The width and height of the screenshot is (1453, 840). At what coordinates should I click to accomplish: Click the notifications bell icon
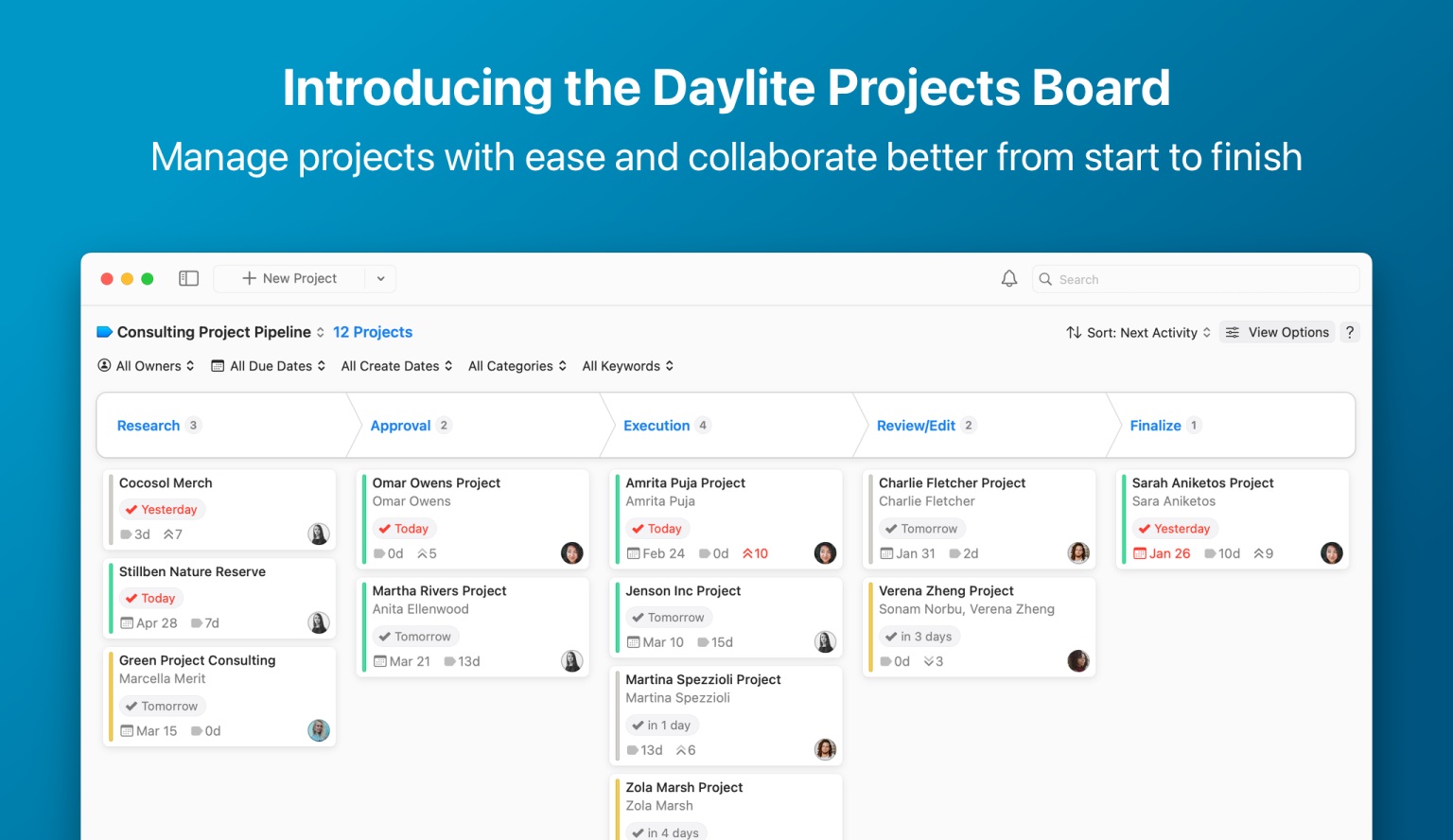[x=1009, y=278]
